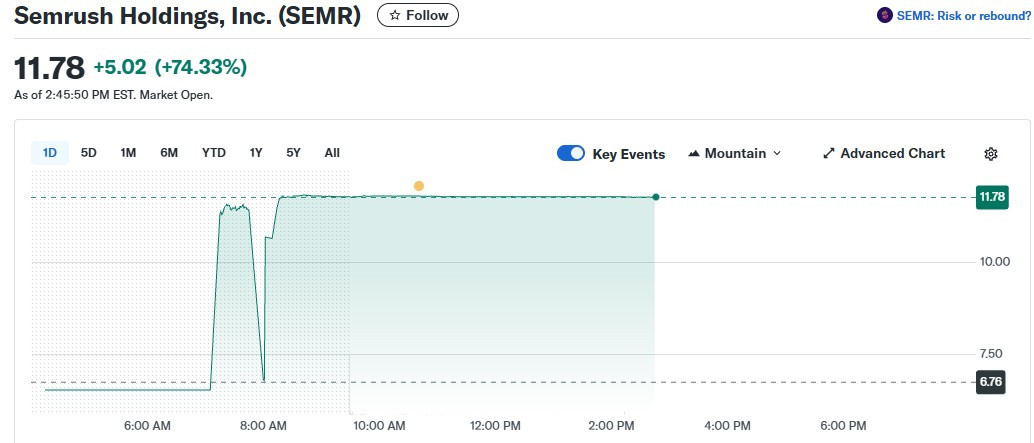Viewport: 1034px width, 443px height.
Task: Toggle the Key Events switch off
Action: (571, 154)
